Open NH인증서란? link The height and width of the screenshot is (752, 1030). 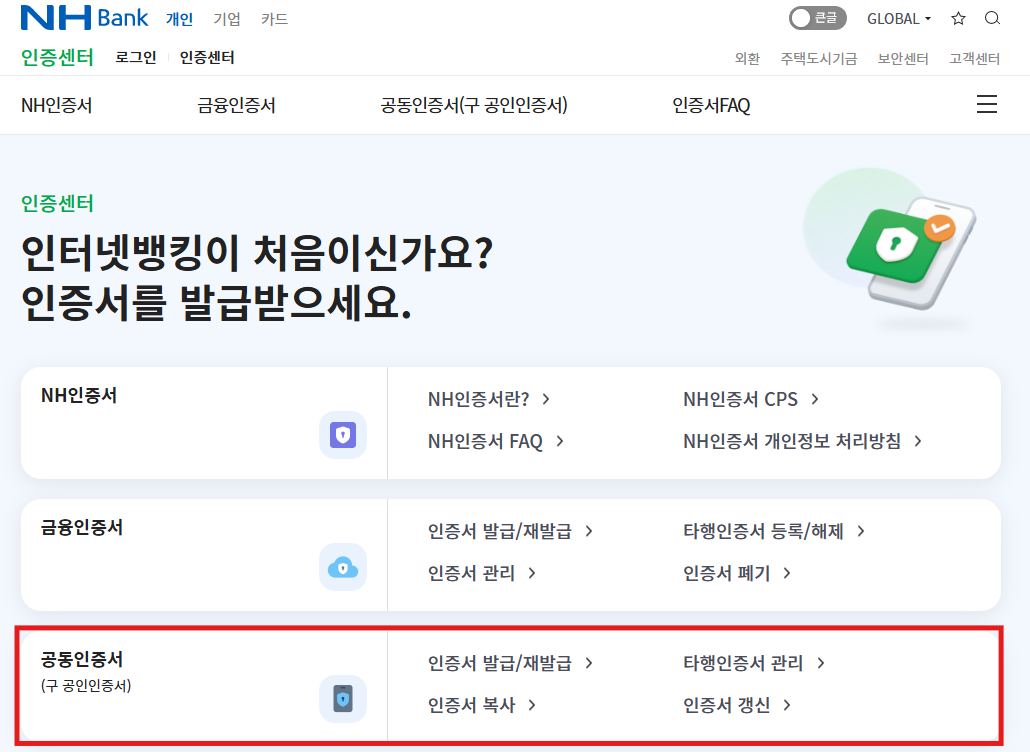[489, 399]
